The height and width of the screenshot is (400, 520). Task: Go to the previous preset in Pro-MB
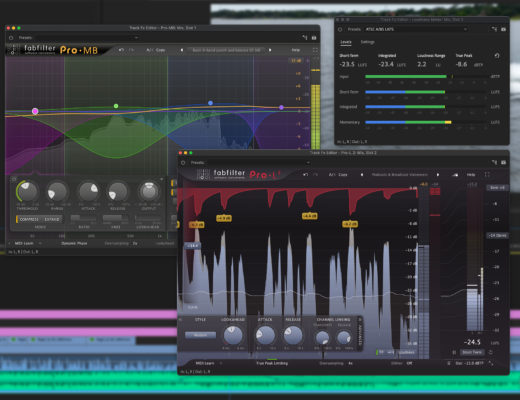tap(182, 50)
